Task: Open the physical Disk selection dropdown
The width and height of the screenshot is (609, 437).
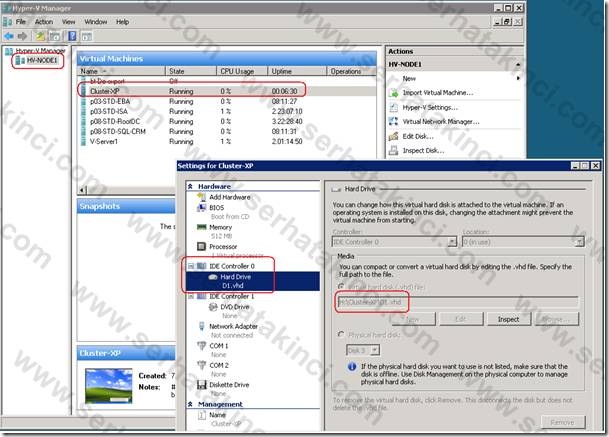Action: tap(374, 350)
